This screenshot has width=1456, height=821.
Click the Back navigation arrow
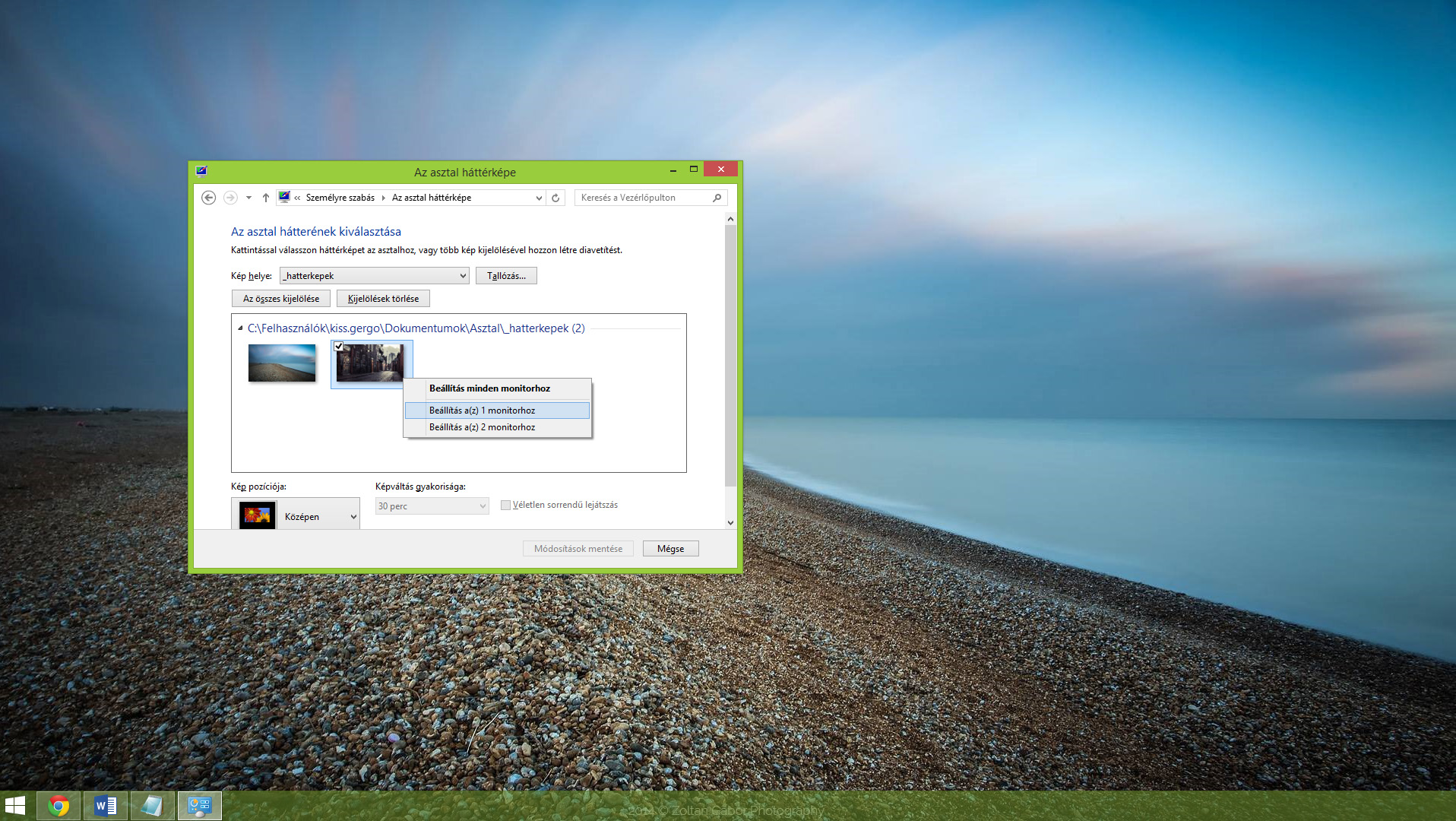pos(208,198)
